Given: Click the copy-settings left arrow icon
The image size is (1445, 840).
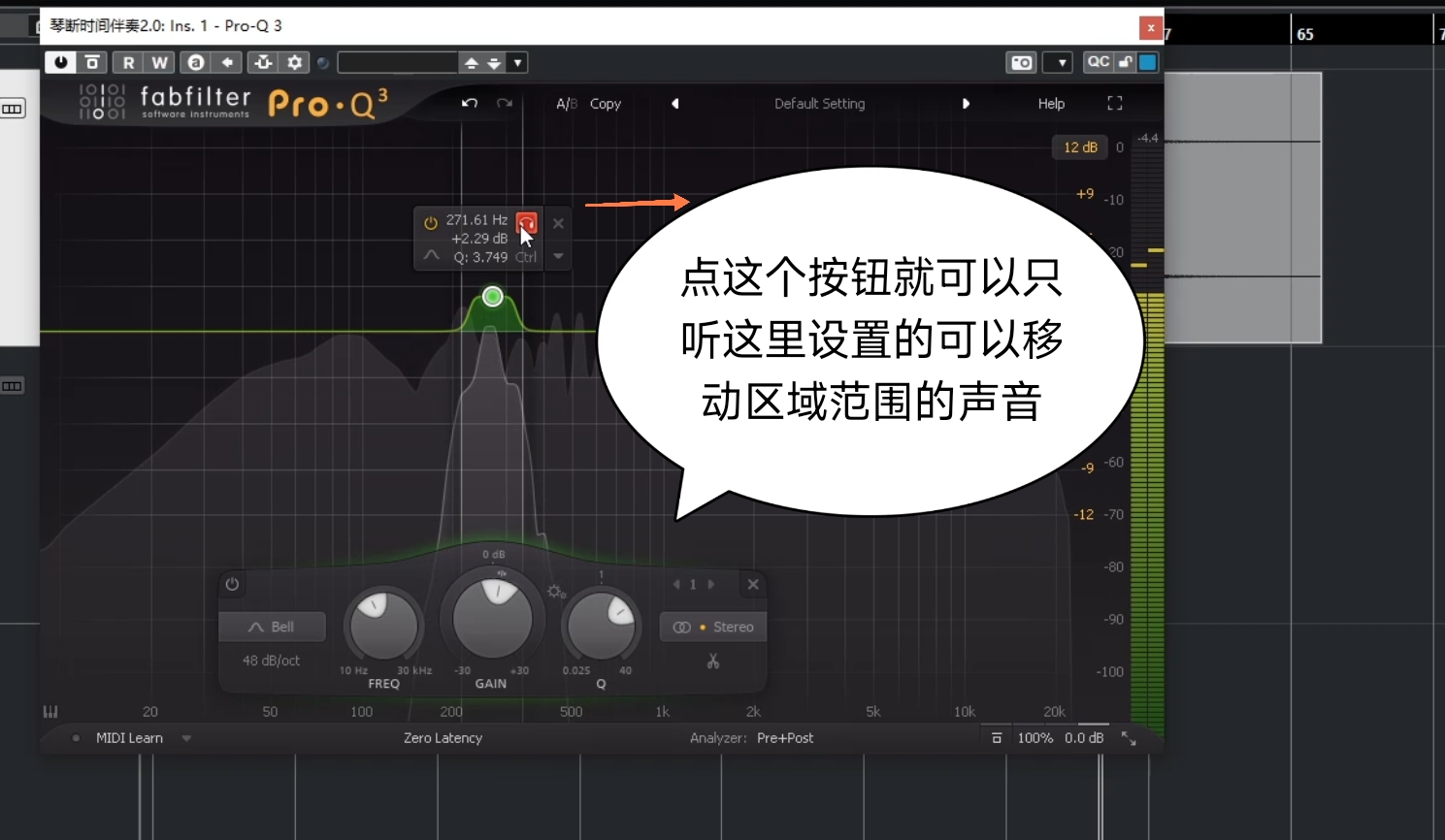Looking at the screenshot, I should (227, 62).
